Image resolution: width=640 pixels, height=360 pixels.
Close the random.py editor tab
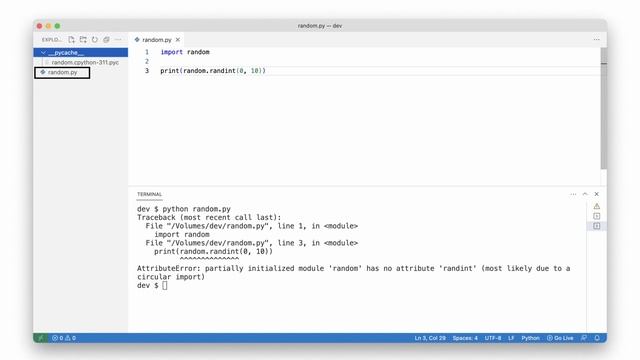click(178, 40)
